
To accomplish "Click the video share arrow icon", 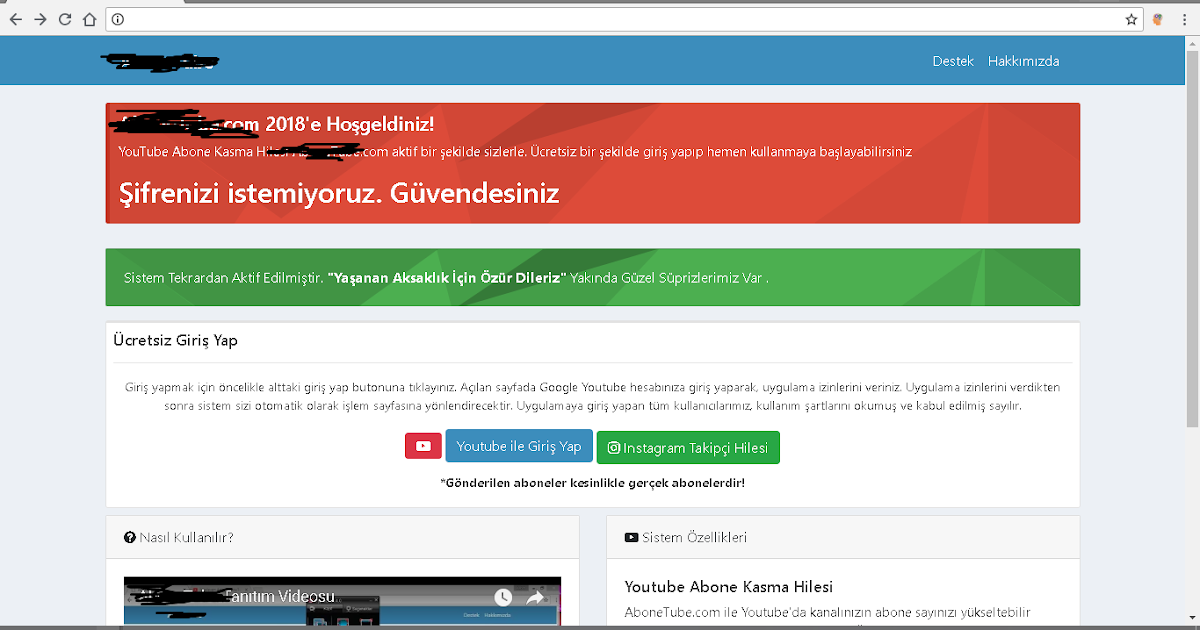I will tap(534, 597).
